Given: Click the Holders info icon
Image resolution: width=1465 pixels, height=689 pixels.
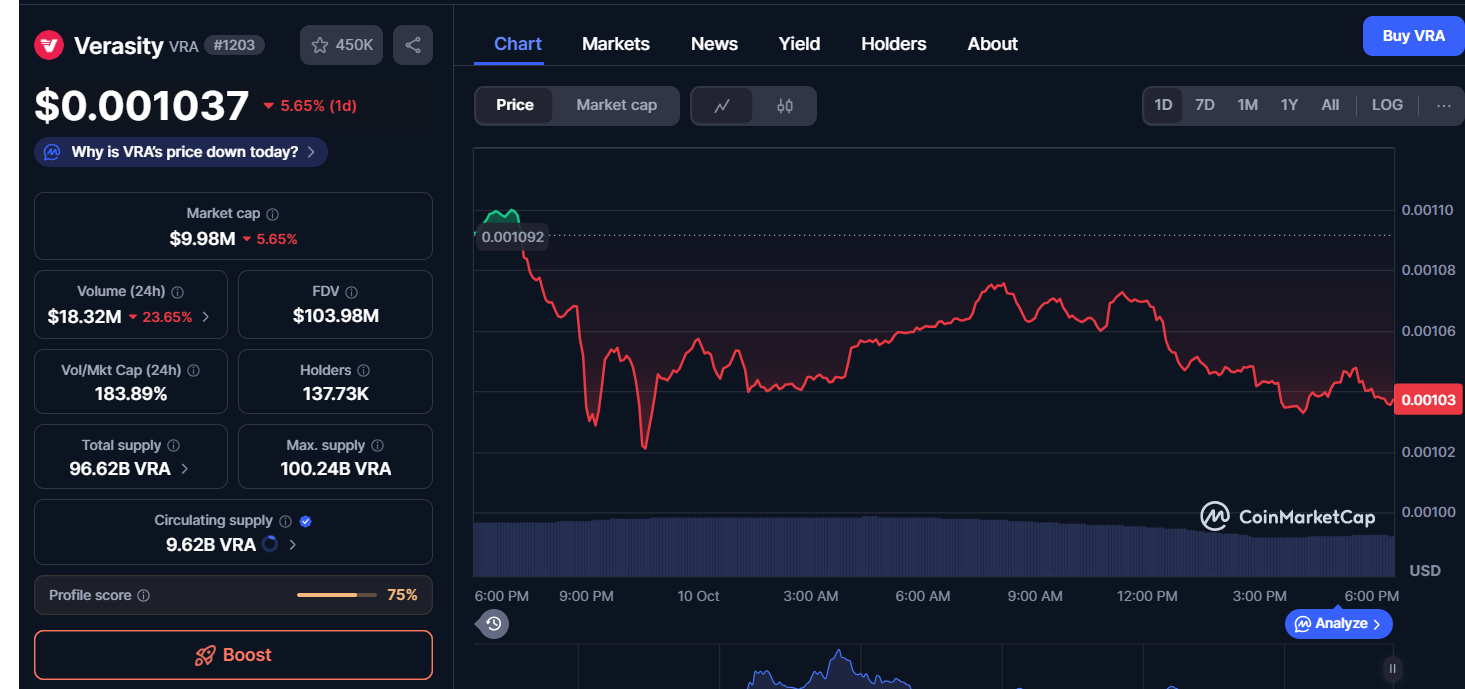Looking at the screenshot, I should [363, 371].
